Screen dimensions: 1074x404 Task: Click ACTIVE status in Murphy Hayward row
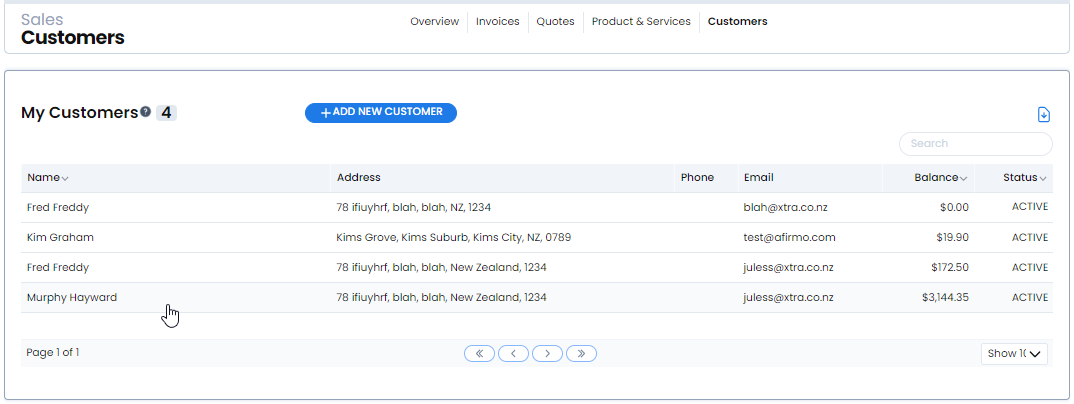pos(1029,298)
